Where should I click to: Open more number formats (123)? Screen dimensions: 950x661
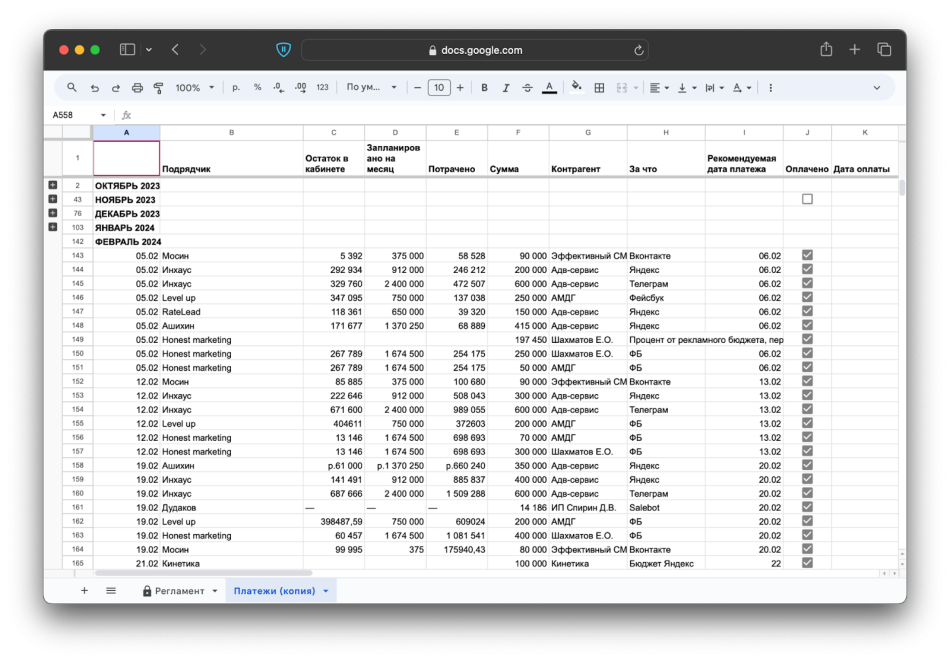pos(322,88)
